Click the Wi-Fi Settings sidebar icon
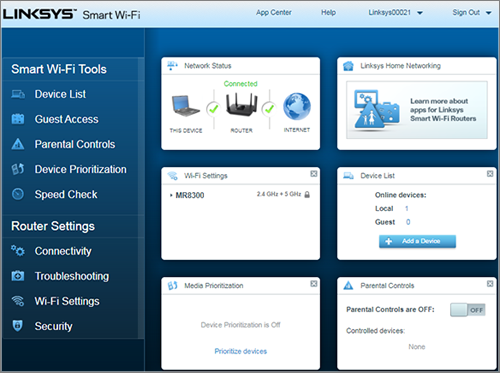 coord(18,301)
